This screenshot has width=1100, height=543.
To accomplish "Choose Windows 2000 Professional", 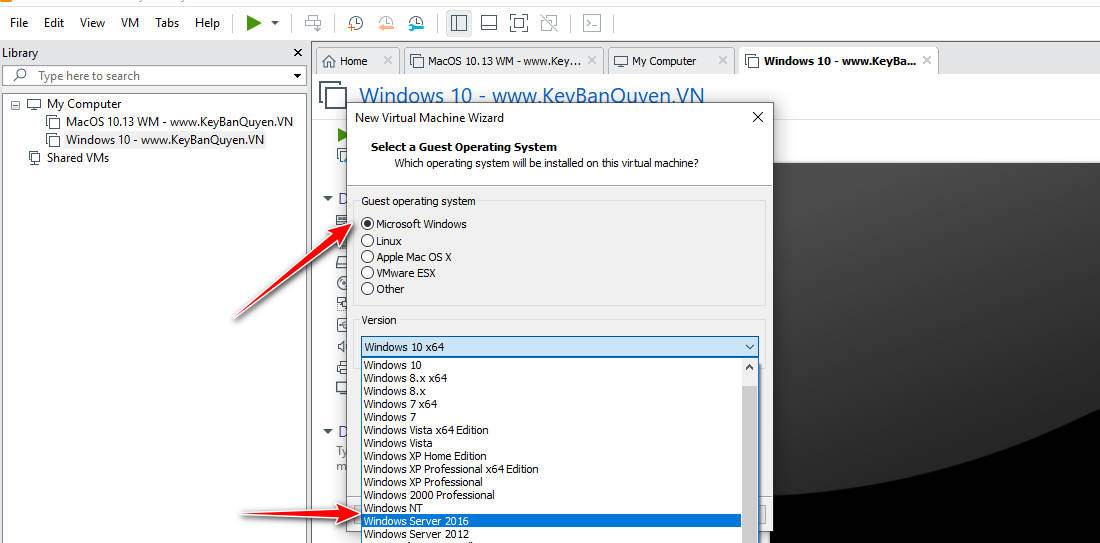I will (551, 495).
